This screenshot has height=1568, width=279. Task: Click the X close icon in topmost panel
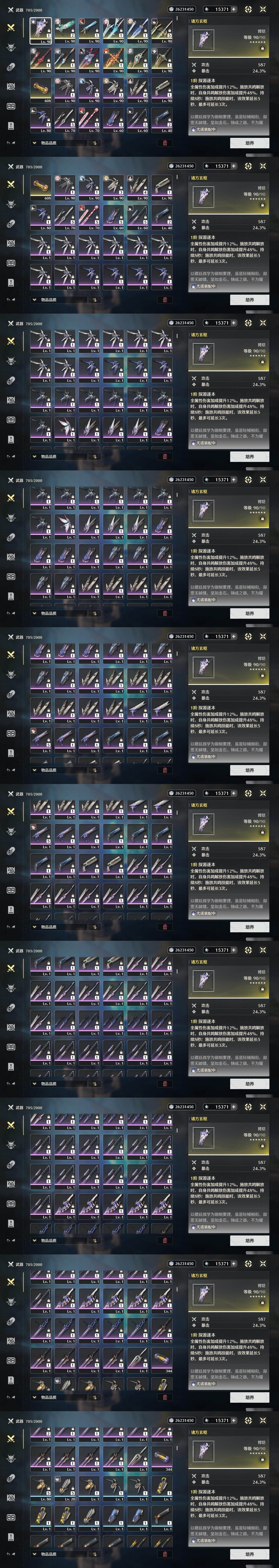pos(263,9)
